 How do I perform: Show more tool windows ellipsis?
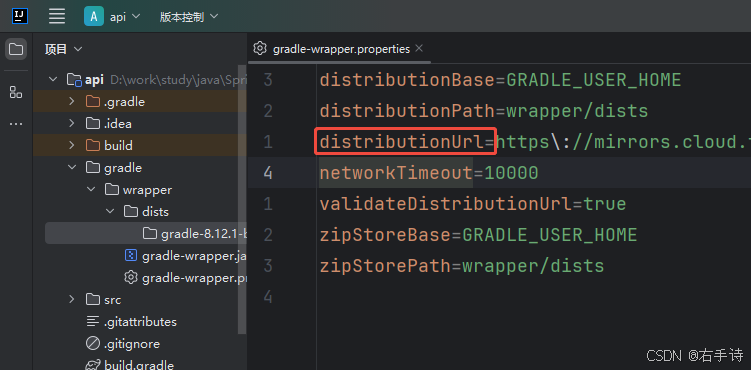[16, 124]
